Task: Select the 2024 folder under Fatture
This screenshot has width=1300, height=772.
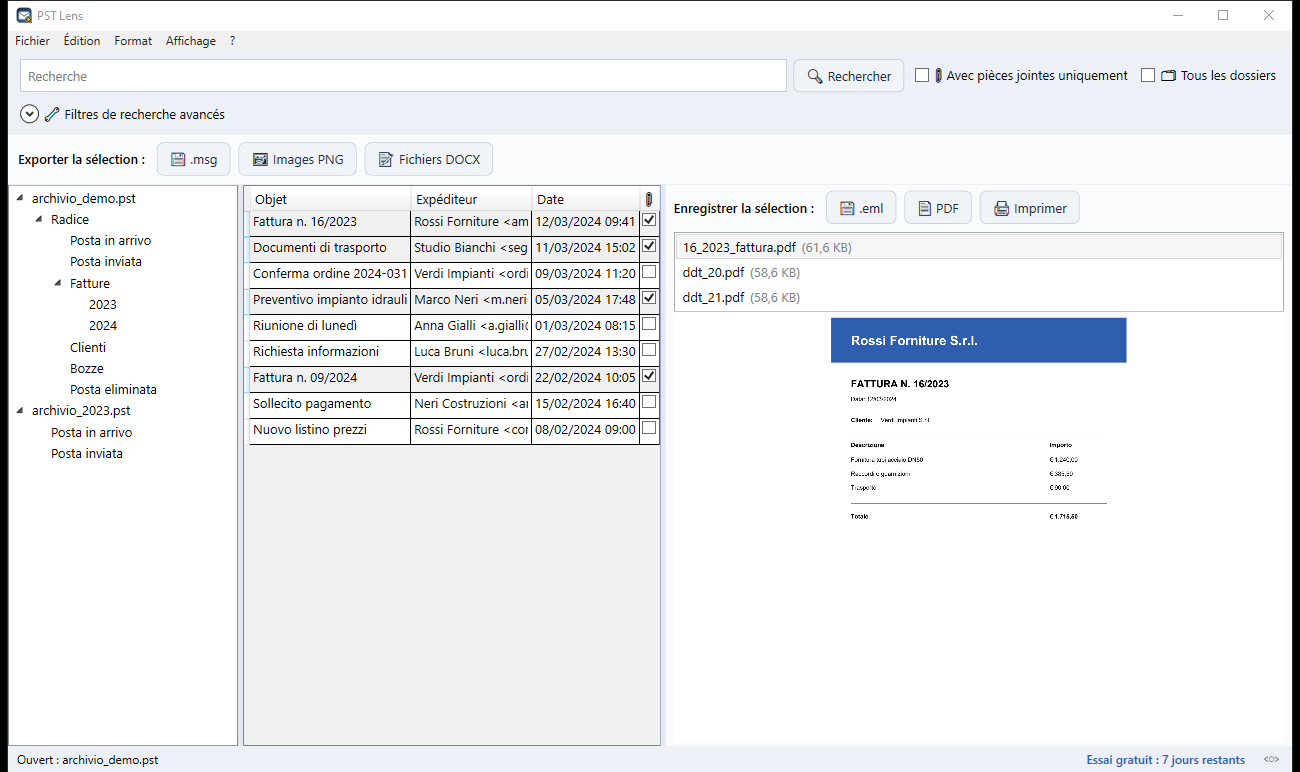Action: click(103, 325)
